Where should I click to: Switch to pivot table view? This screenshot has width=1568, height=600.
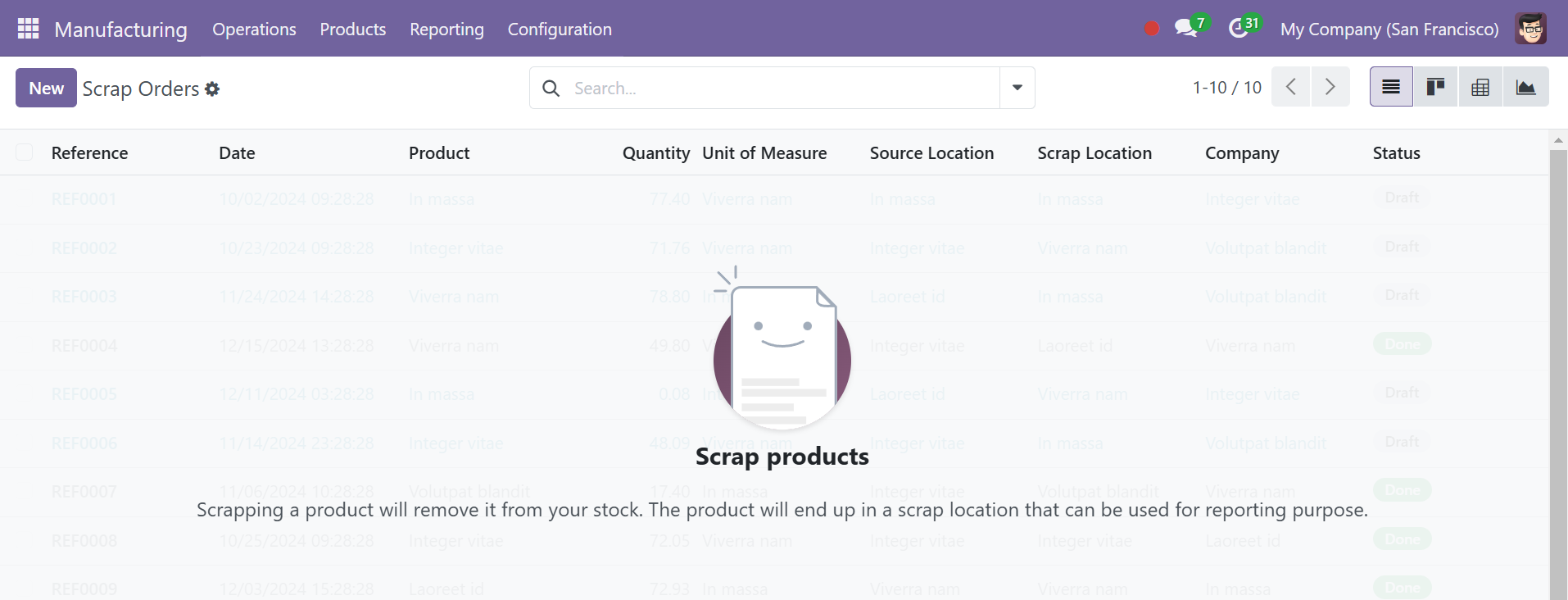tap(1480, 87)
